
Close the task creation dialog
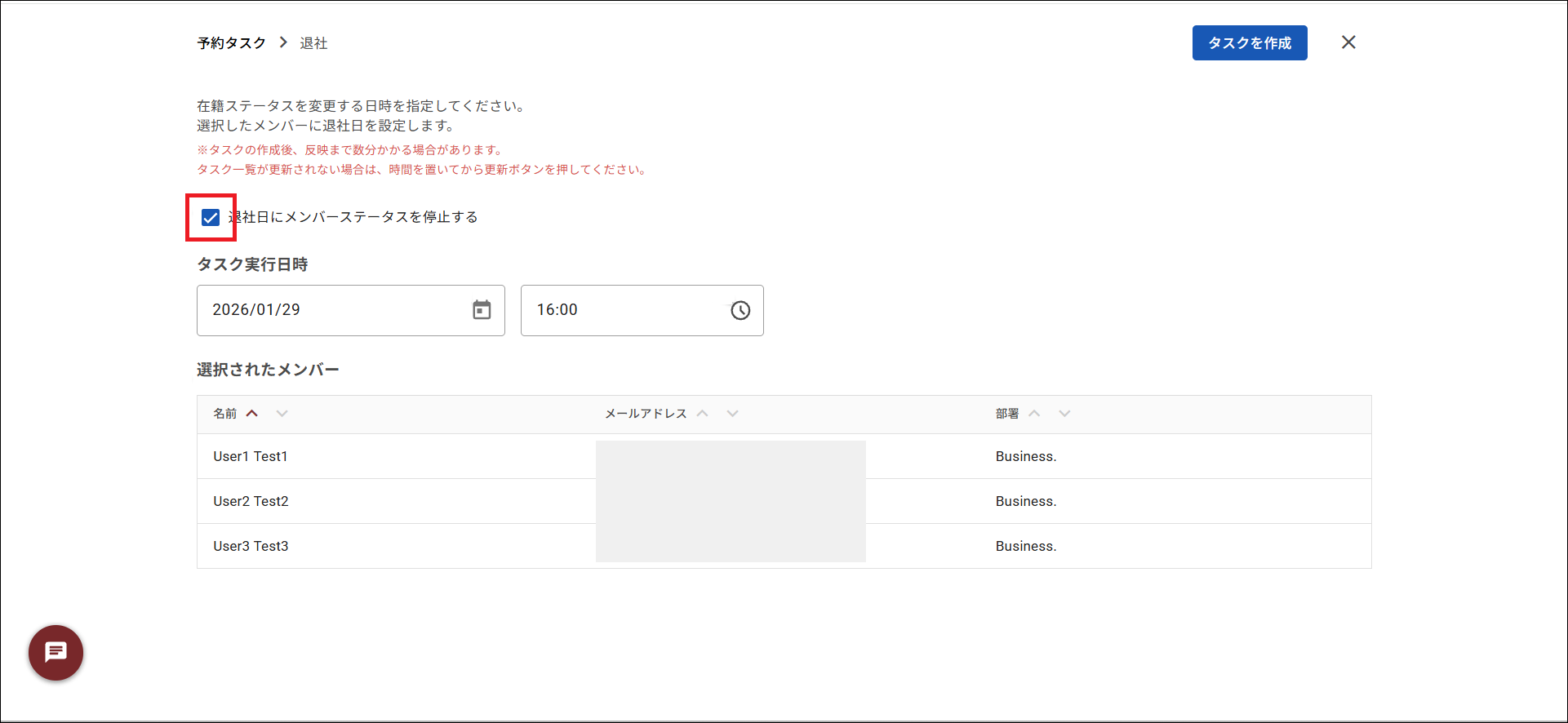(1348, 42)
